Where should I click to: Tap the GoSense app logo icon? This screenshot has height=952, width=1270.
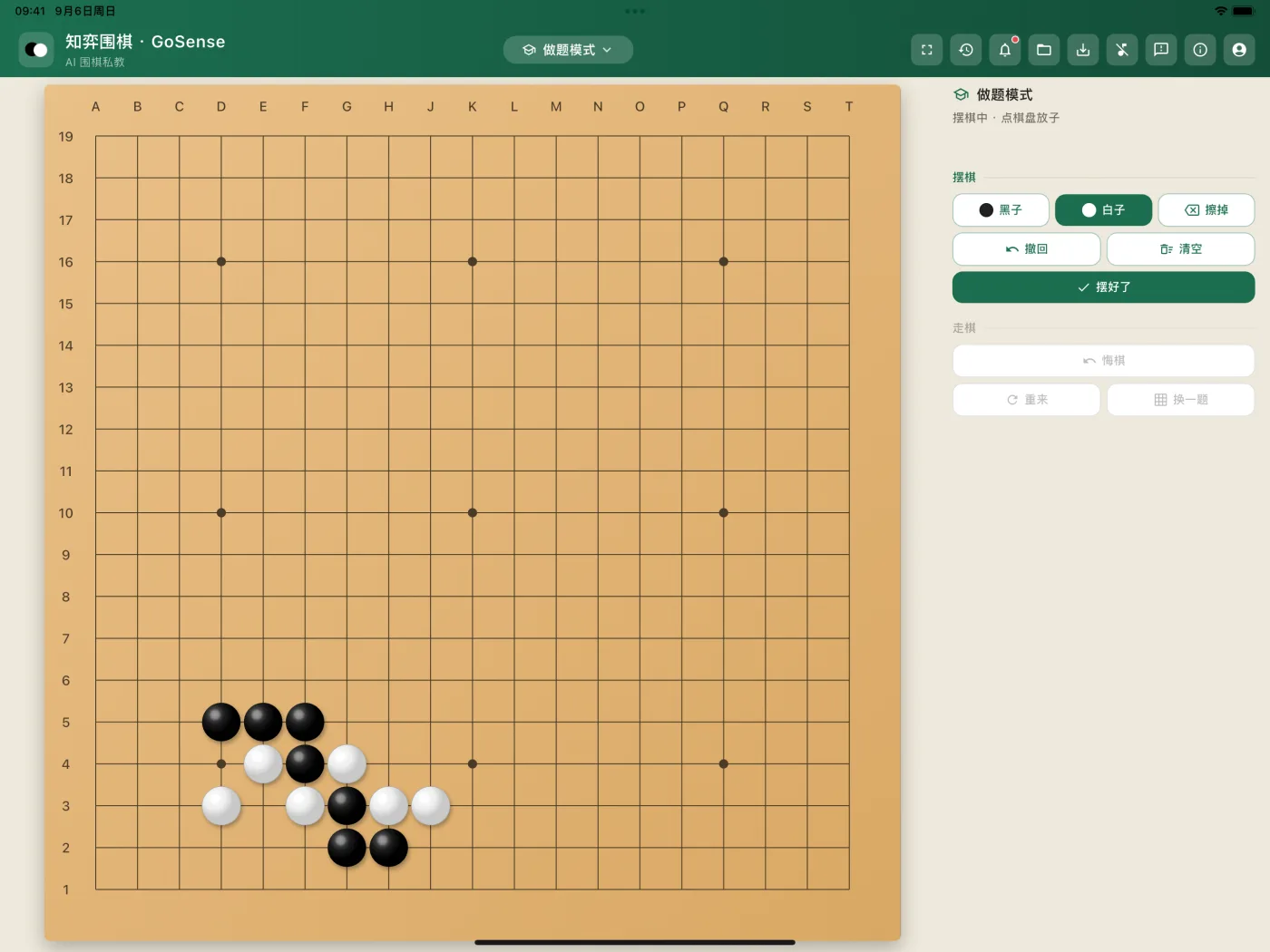coord(36,50)
